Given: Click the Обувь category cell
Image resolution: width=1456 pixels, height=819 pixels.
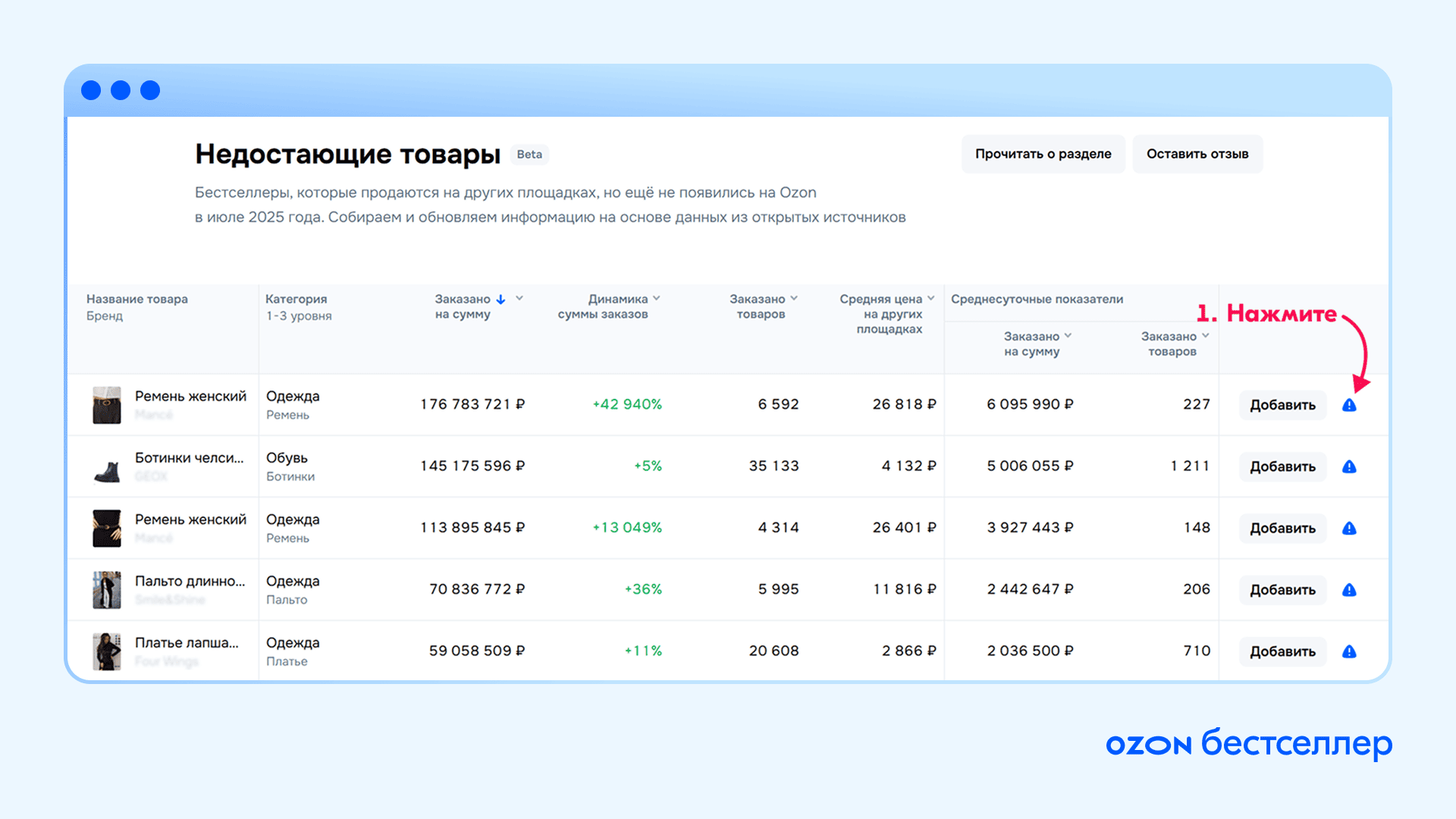Looking at the screenshot, I should (287, 457).
